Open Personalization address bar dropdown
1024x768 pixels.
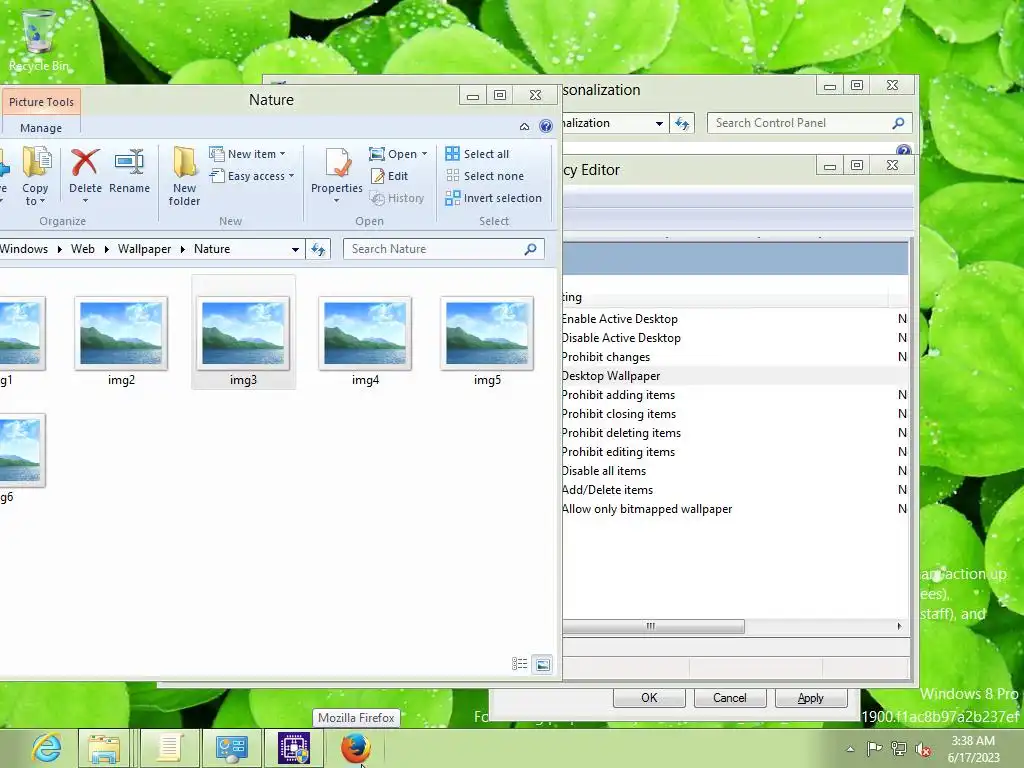pyautogui.click(x=660, y=123)
